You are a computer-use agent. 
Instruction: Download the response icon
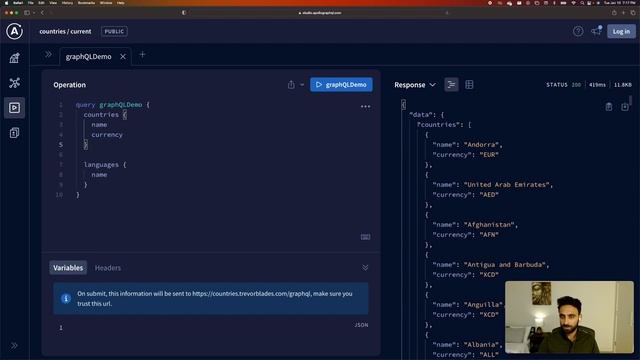pyautogui.click(x=624, y=107)
